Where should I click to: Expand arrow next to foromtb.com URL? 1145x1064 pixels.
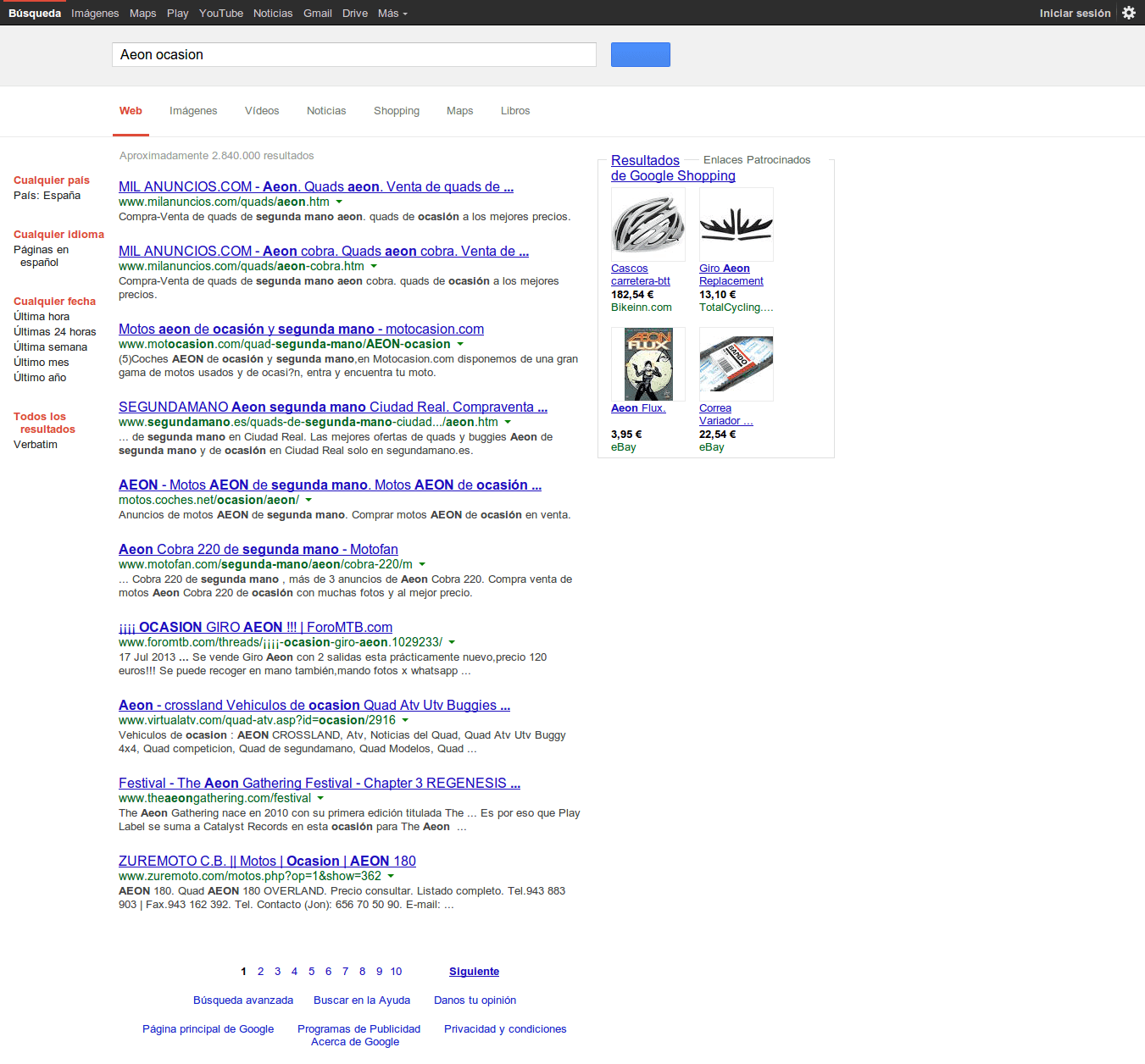[452, 642]
